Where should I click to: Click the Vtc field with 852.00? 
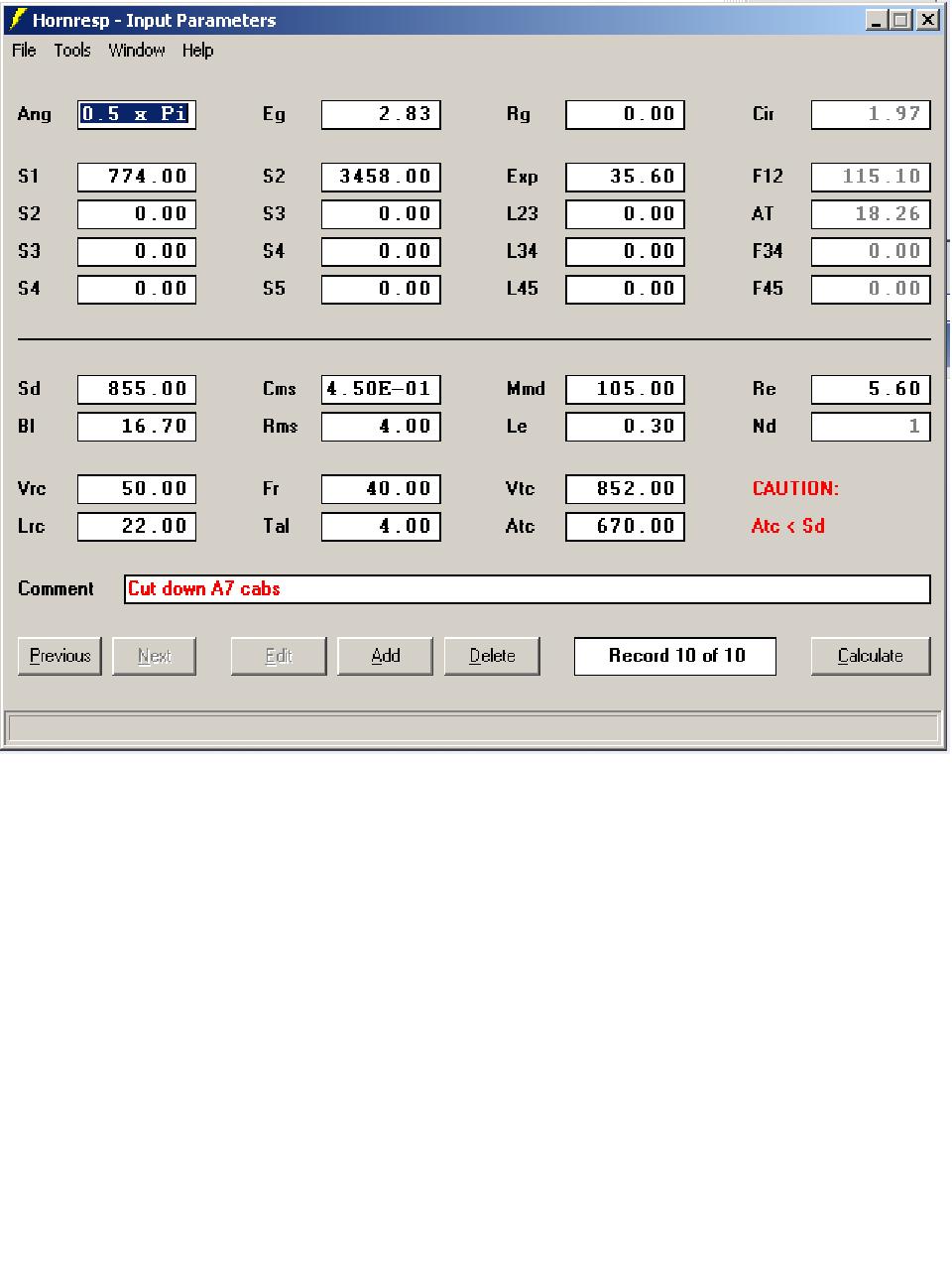coord(625,489)
